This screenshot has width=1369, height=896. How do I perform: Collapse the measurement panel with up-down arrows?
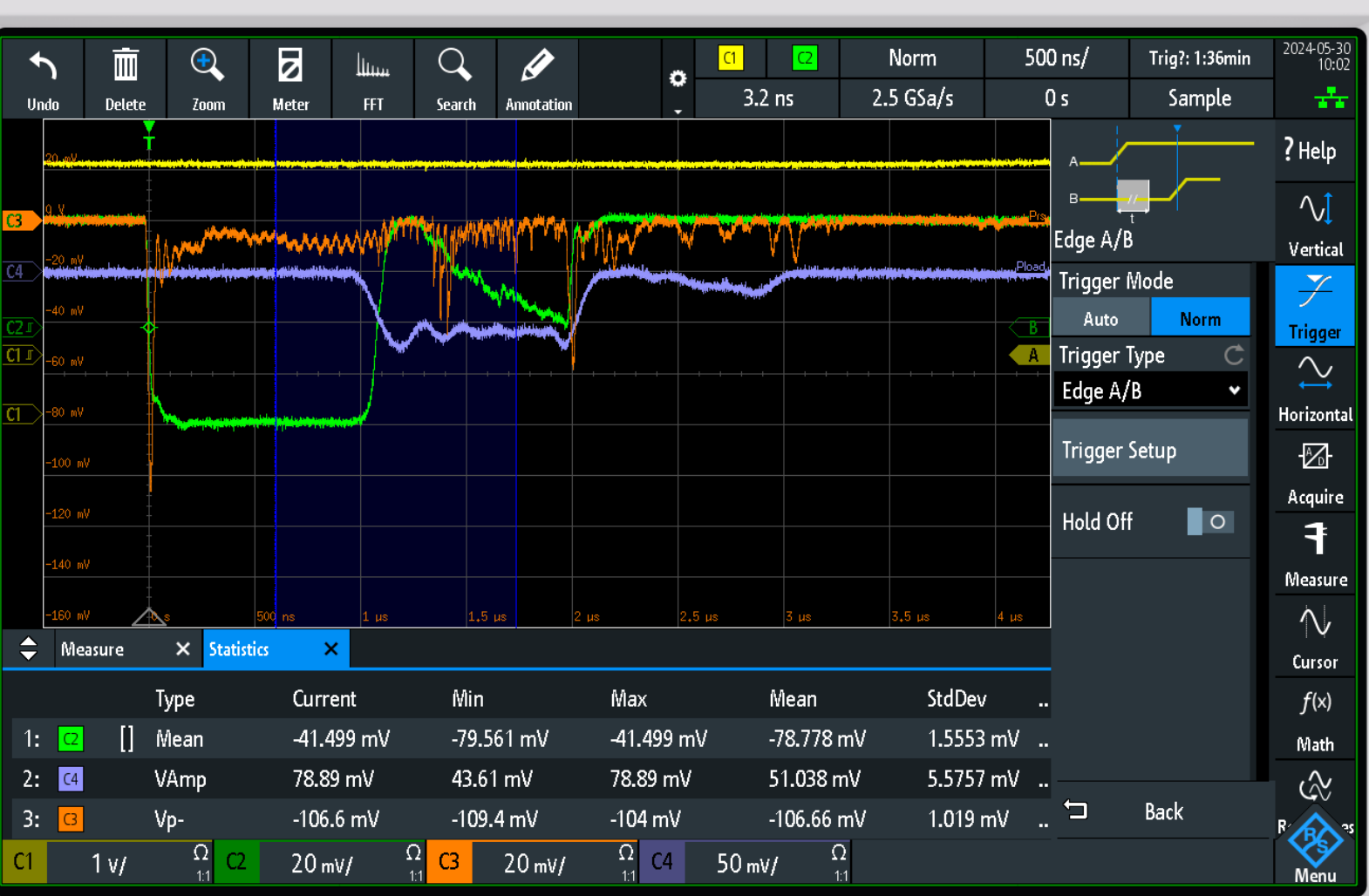[x=28, y=648]
